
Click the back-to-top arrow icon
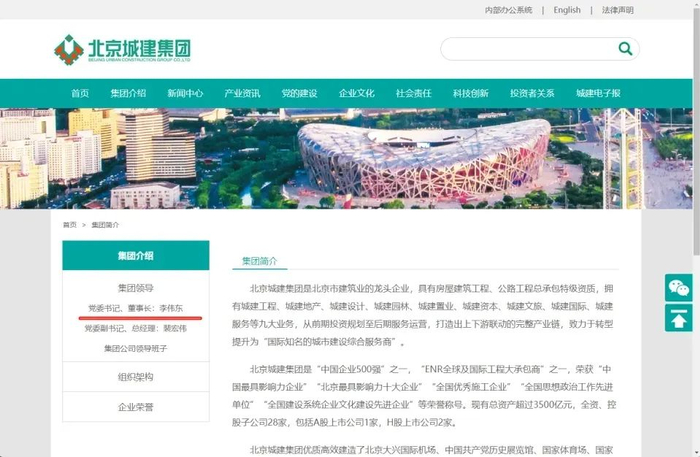[679, 318]
